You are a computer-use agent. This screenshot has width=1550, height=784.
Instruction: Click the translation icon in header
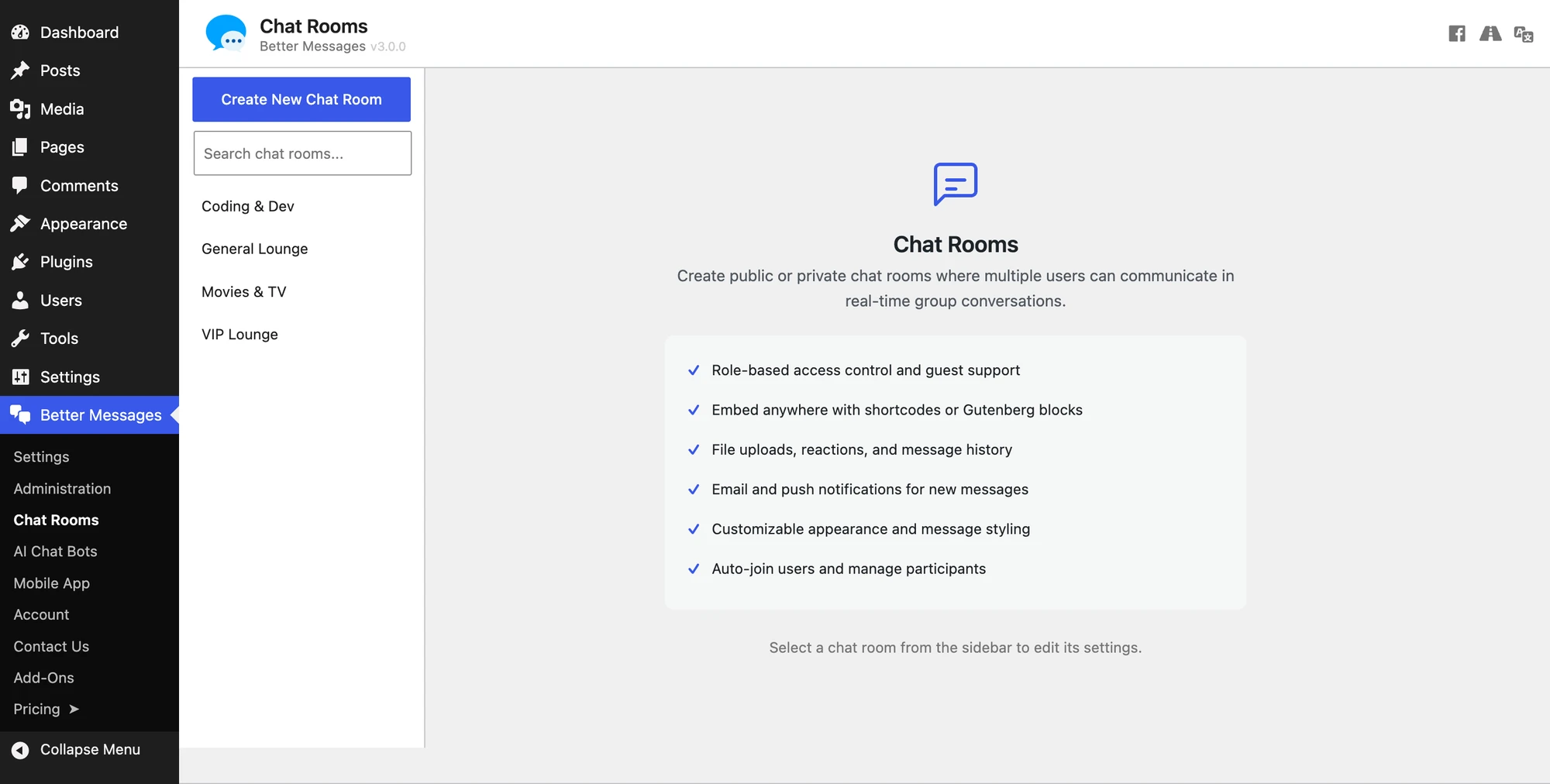coord(1524,34)
